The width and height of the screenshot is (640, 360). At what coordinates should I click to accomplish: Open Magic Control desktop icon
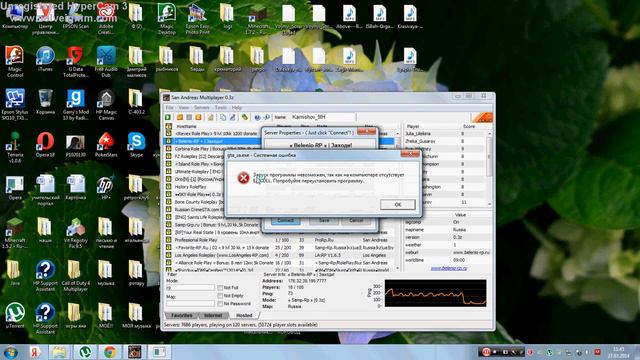click(14, 62)
